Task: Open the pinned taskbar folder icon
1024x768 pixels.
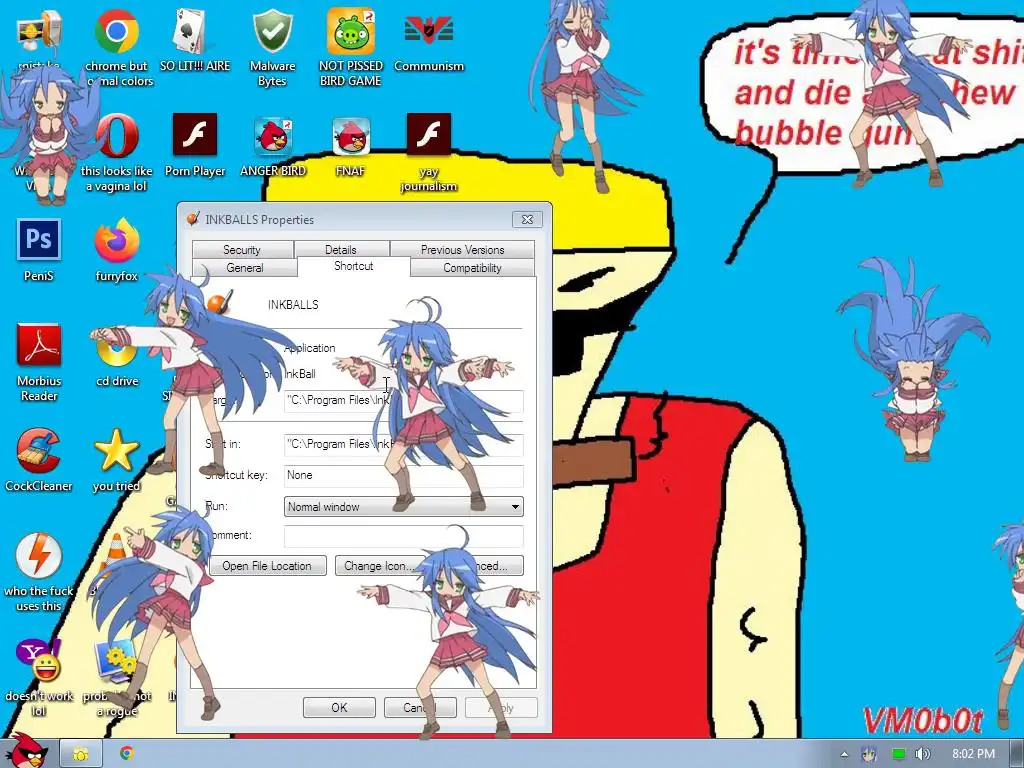Action: (81, 754)
